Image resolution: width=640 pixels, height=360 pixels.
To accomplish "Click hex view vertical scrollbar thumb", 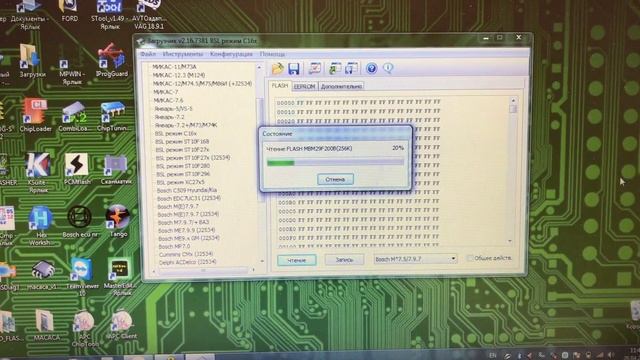I will point(513,109).
